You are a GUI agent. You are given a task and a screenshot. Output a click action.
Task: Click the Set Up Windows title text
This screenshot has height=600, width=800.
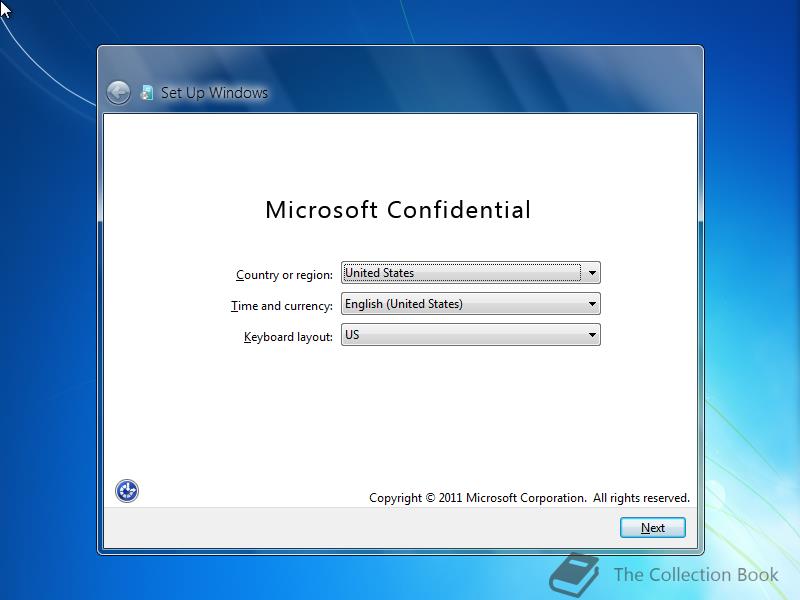[214, 93]
